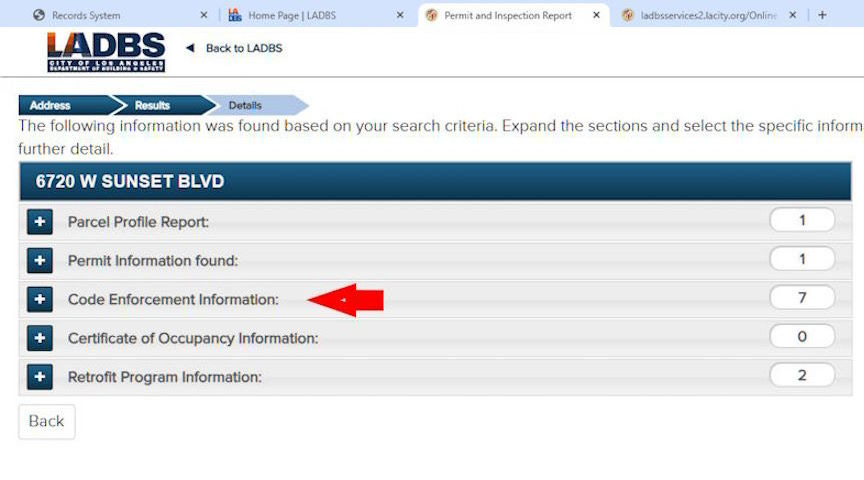Expand the Parcel Profile Report section
Screen dimensions: 864x480
coord(40,222)
